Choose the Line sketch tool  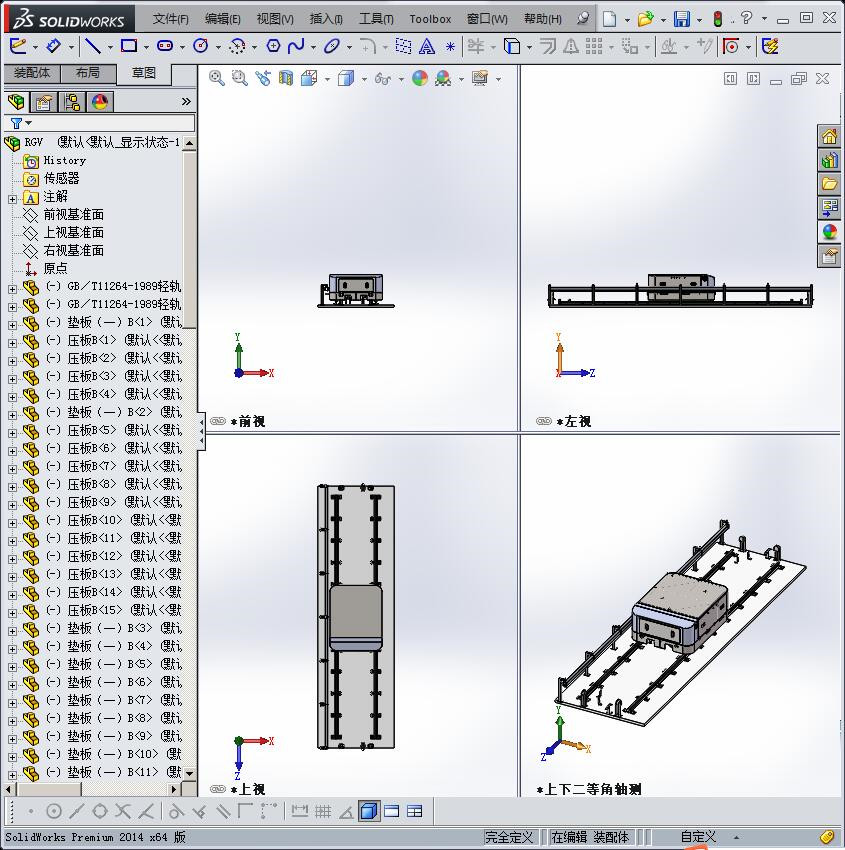[93, 46]
